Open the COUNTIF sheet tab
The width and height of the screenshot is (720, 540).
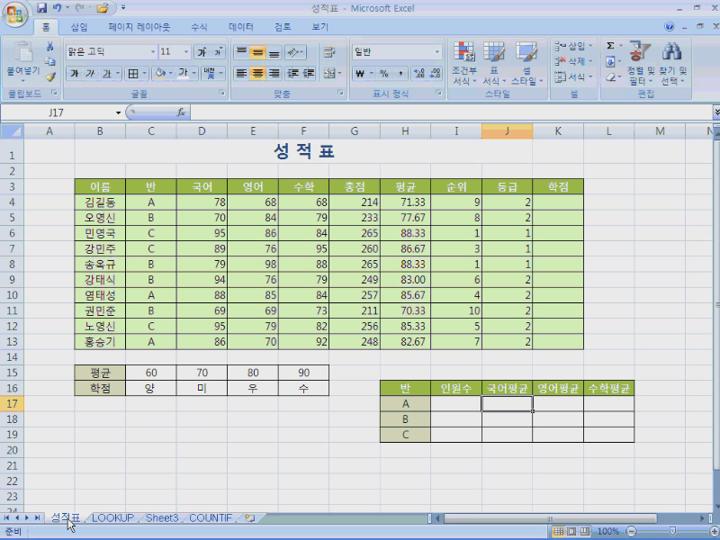[210, 518]
